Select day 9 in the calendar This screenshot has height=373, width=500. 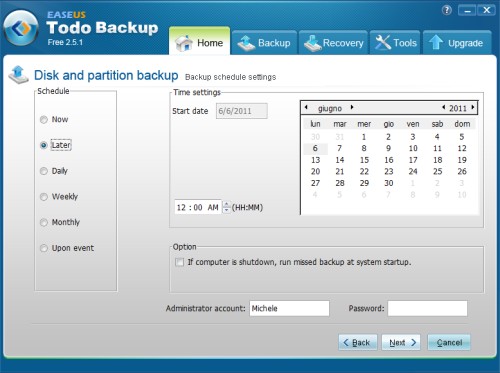389,148
